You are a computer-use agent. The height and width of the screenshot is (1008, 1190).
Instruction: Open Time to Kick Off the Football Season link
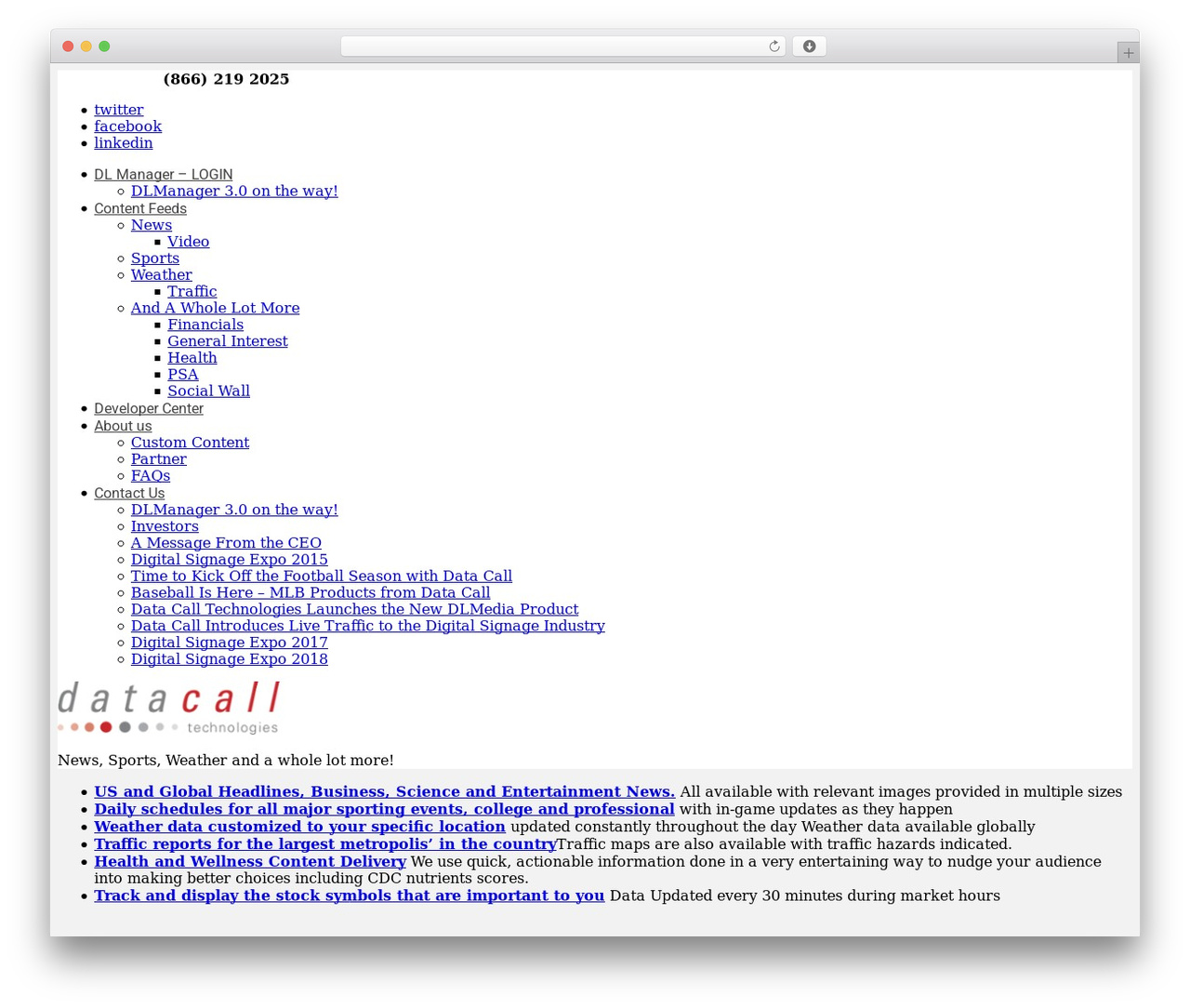point(322,577)
